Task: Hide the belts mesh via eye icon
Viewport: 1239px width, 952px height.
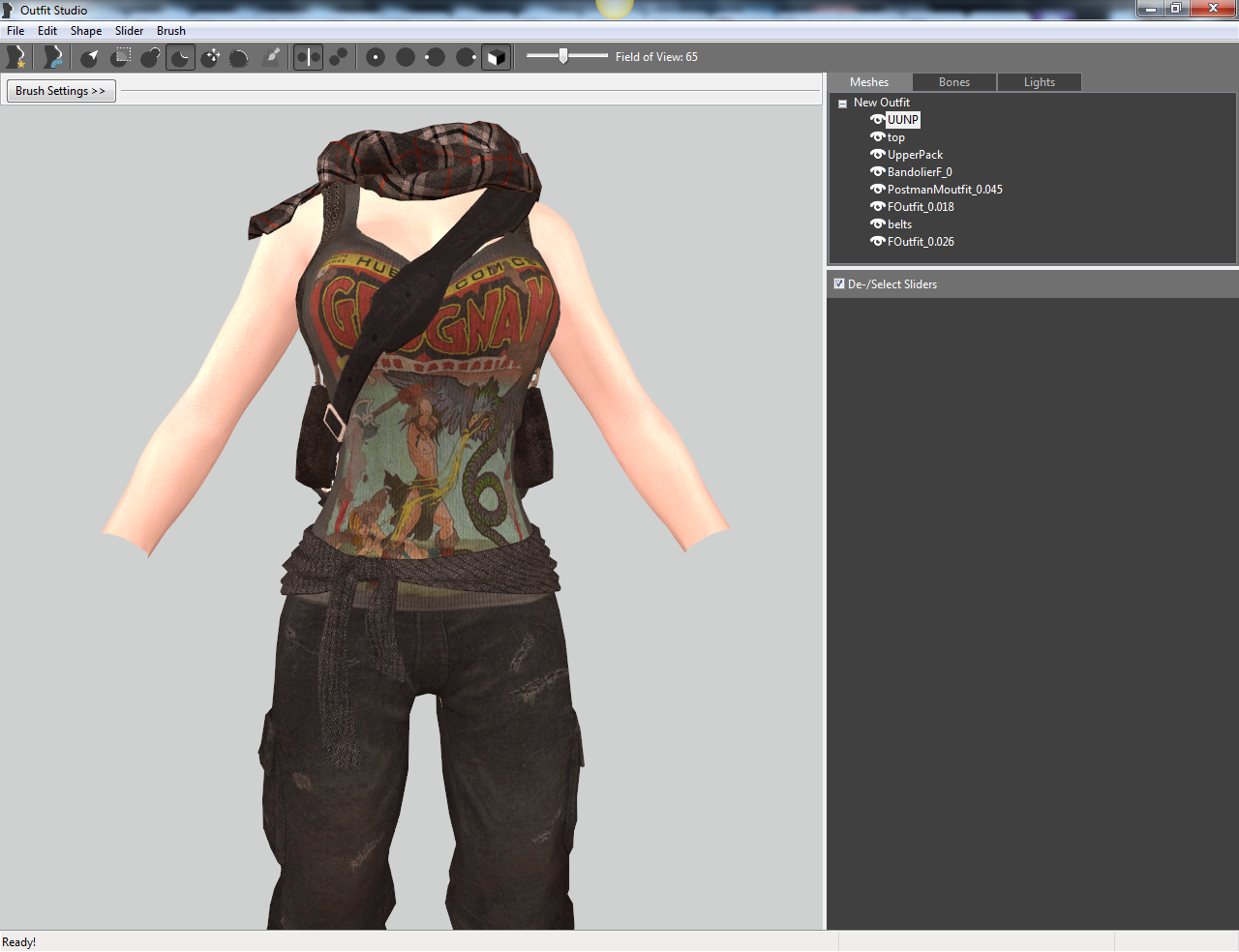Action: click(x=877, y=224)
